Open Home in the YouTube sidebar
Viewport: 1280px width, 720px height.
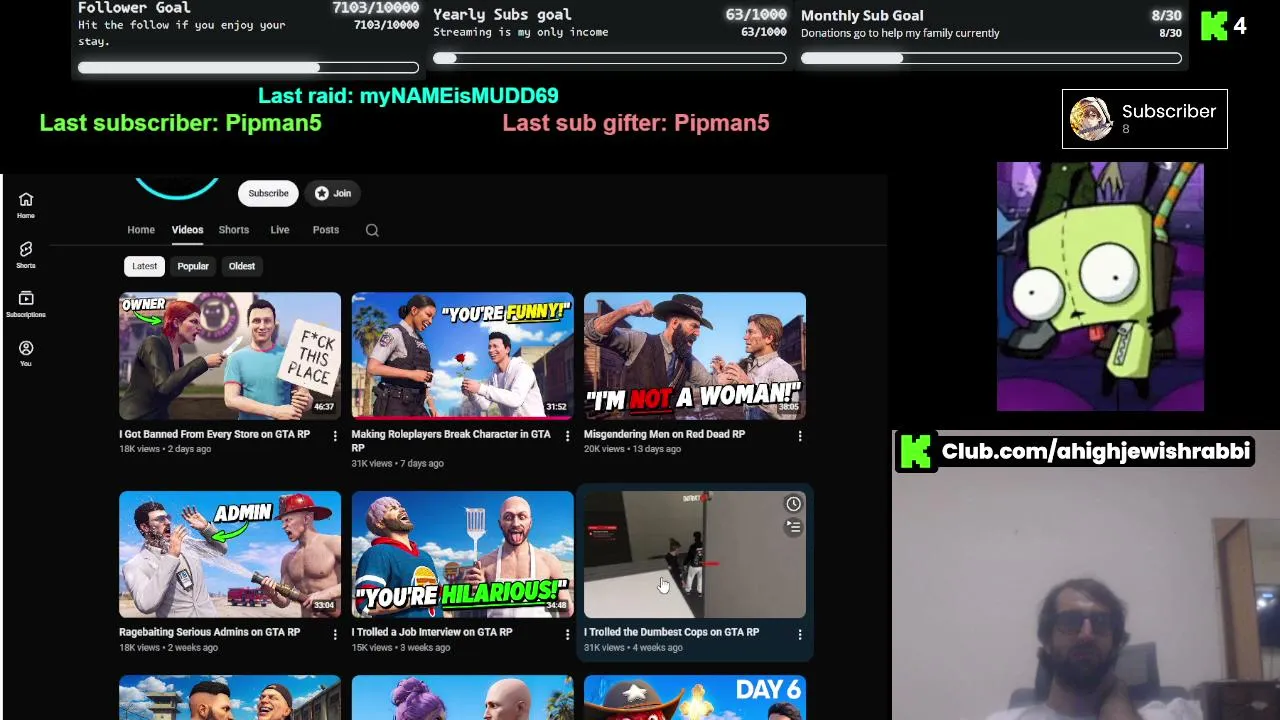coord(26,204)
